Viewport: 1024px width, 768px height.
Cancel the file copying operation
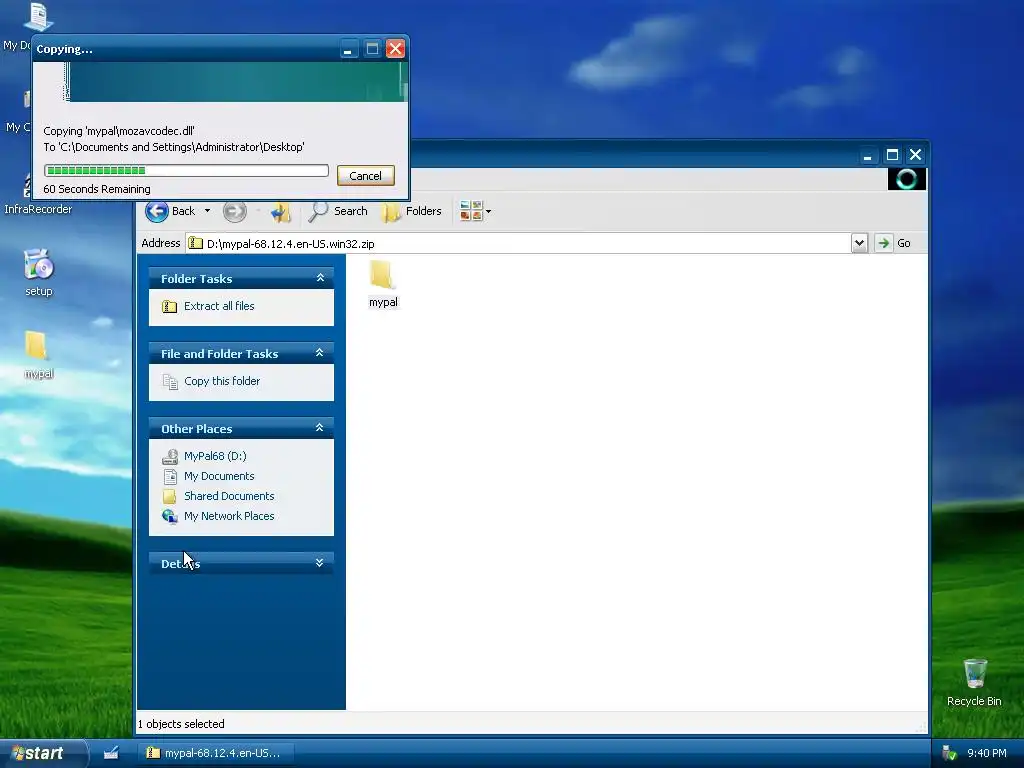click(366, 176)
